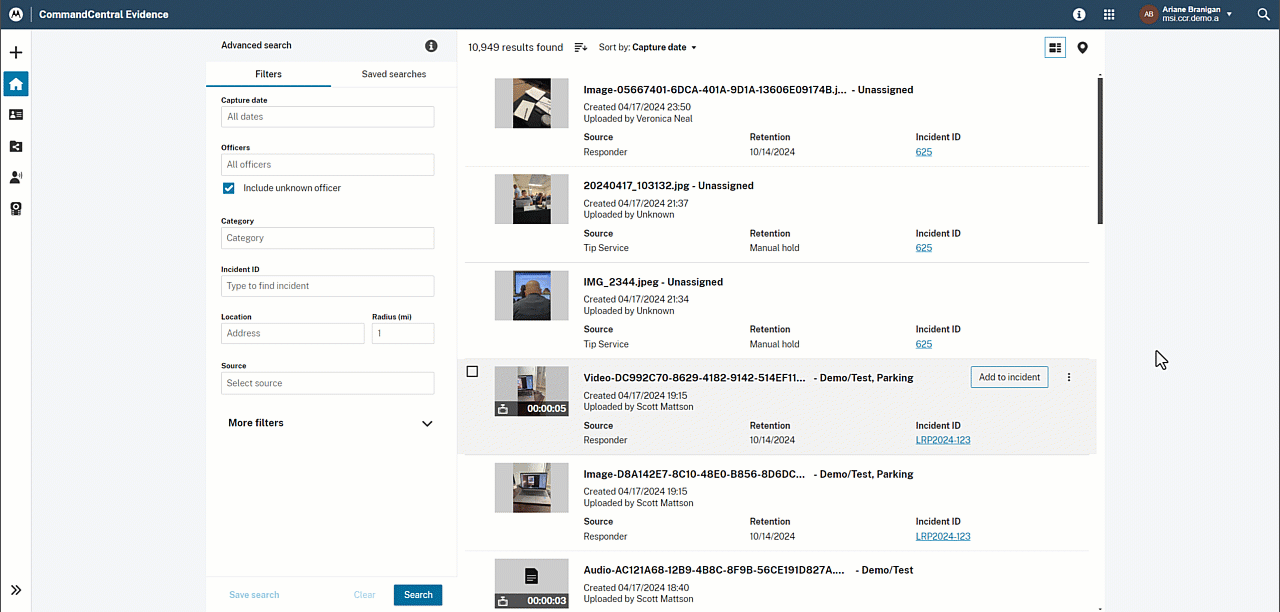Toggle the list view layout button

pos(1055,48)
